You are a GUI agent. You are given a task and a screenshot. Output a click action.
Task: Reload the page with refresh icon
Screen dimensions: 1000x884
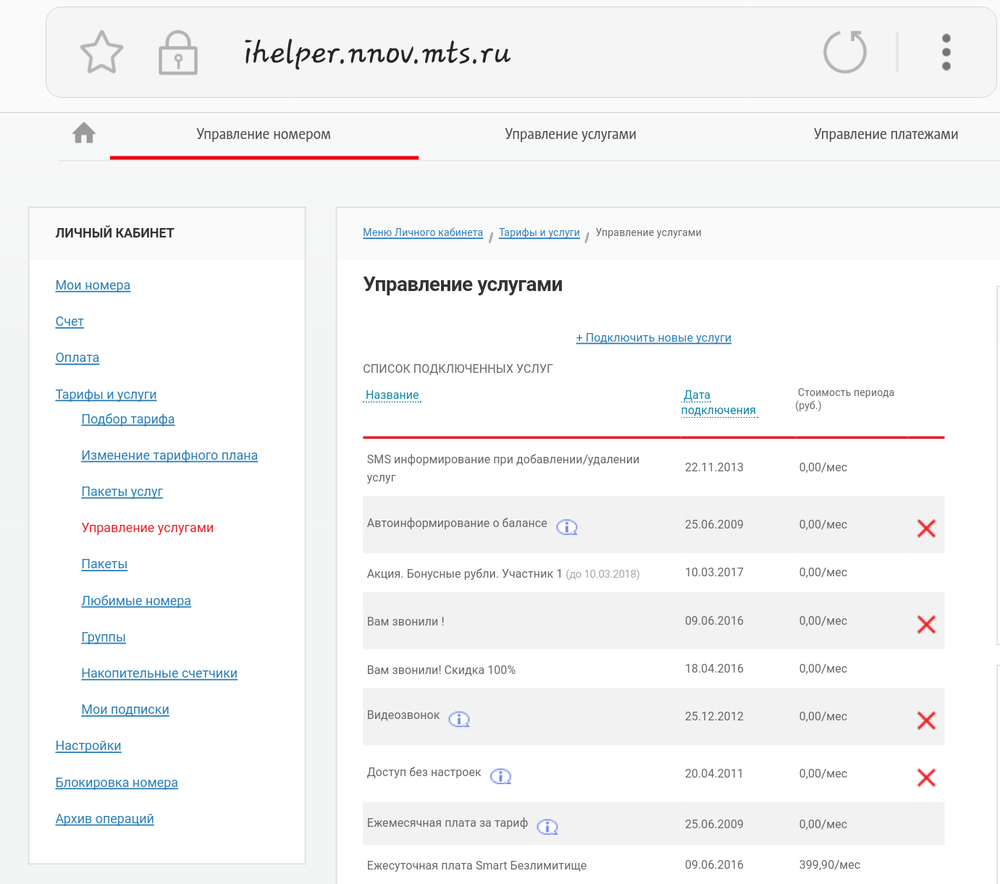tap(844, 52)
